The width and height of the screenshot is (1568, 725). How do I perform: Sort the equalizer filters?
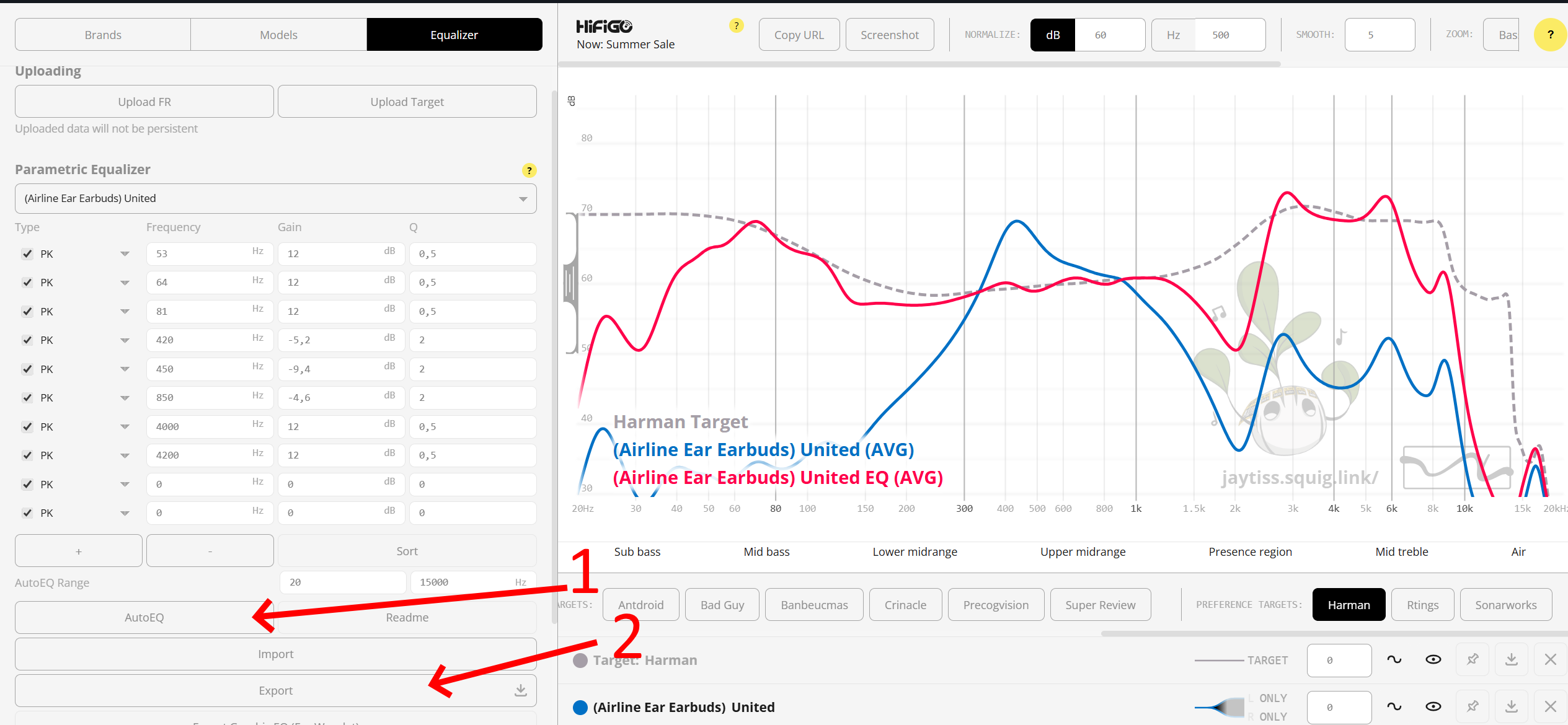tap(407, 551)
